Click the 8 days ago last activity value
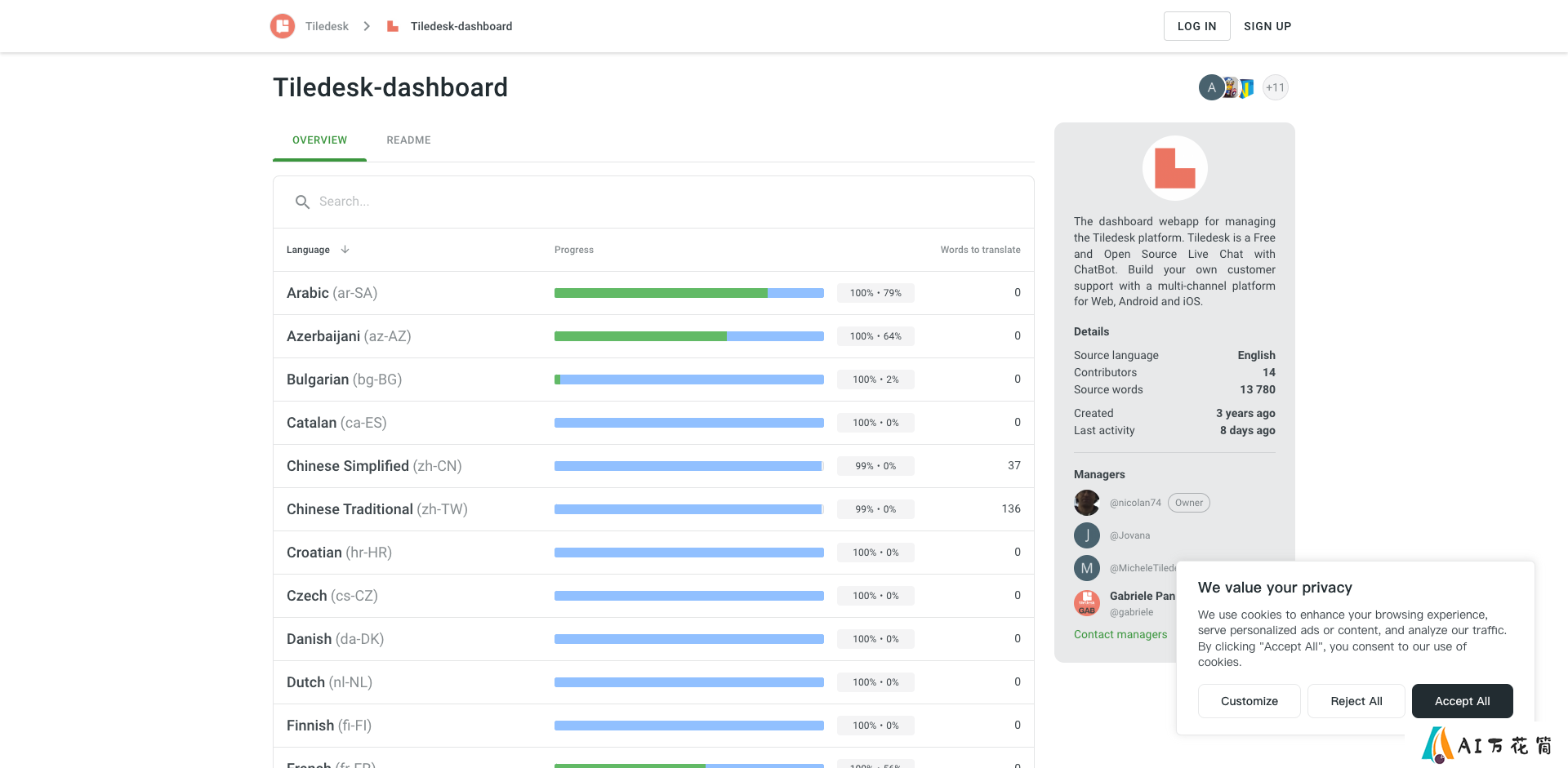The height and width of the screenshot is (768, 1568). 1248,430
